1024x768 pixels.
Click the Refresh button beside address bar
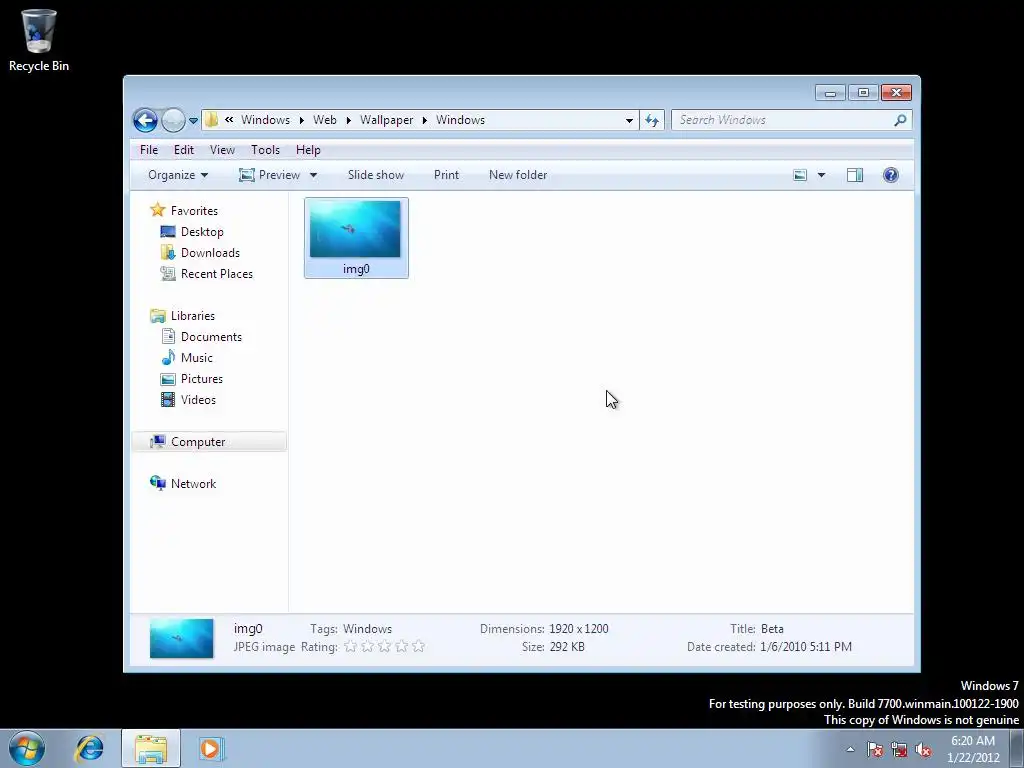pyautogui.click(x=652, y=120)
